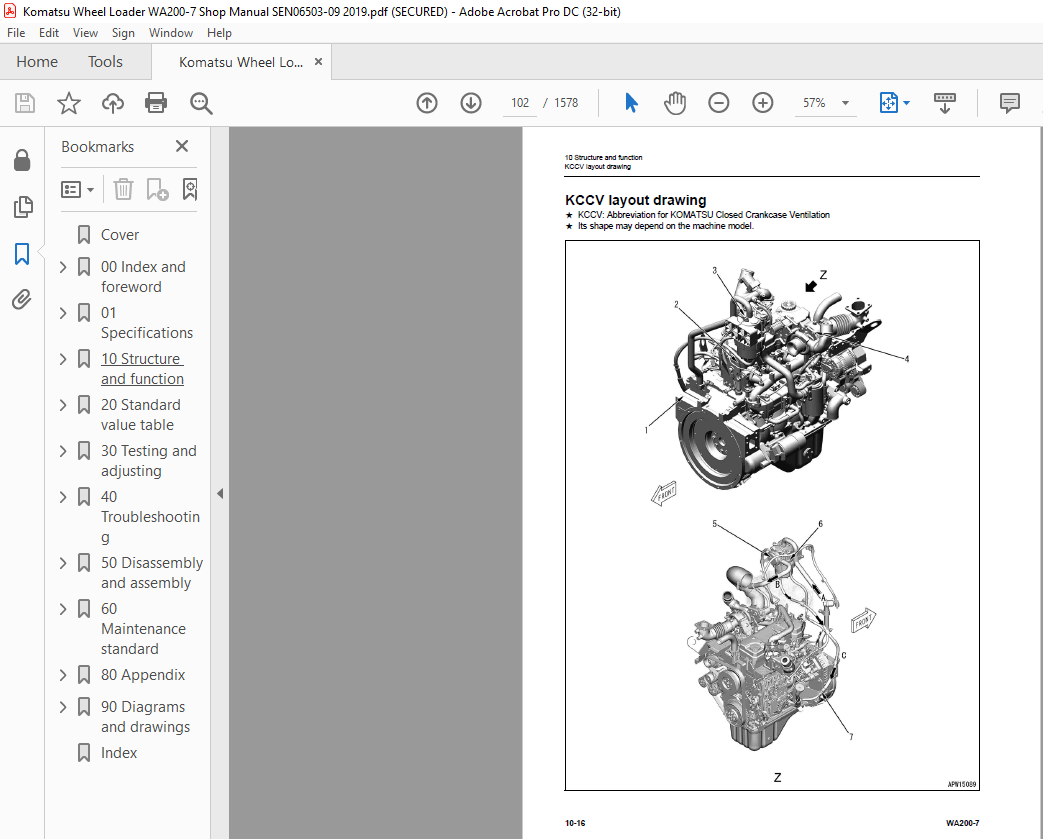Open the File menu
Screen dimensions: 1043x839
coord(16,33)
